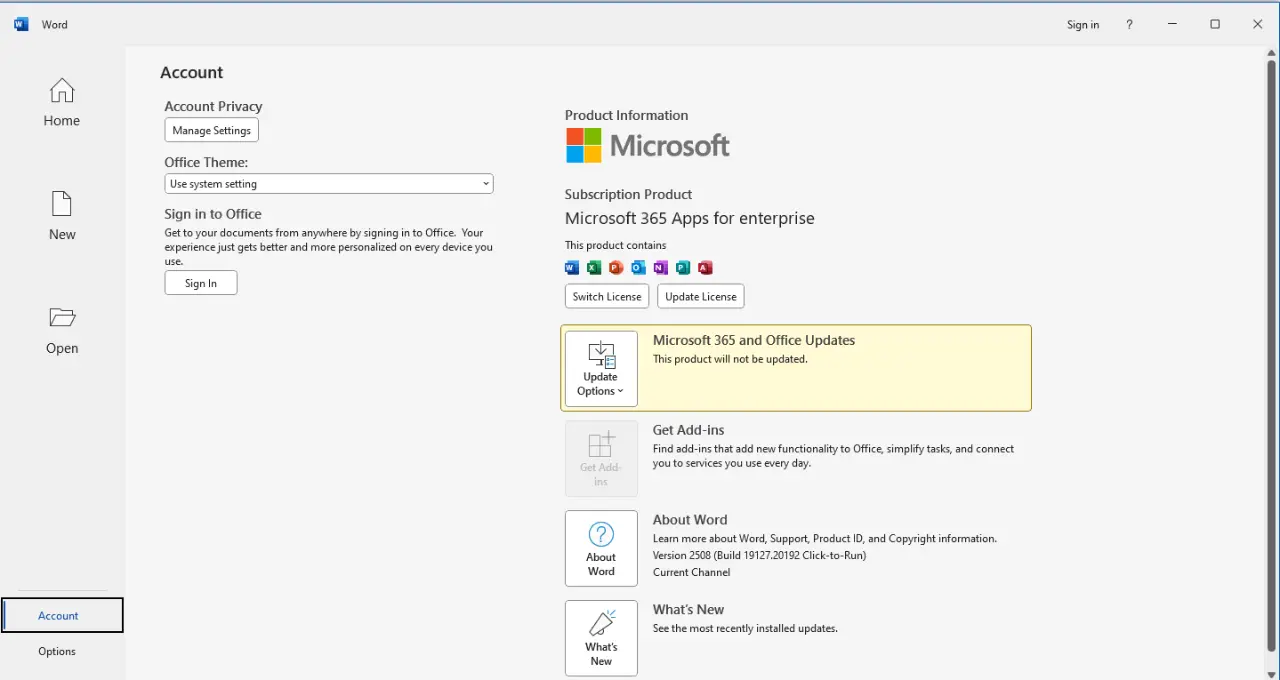
Task: Click the Excel icon under product contents
Action: point(594,267)
